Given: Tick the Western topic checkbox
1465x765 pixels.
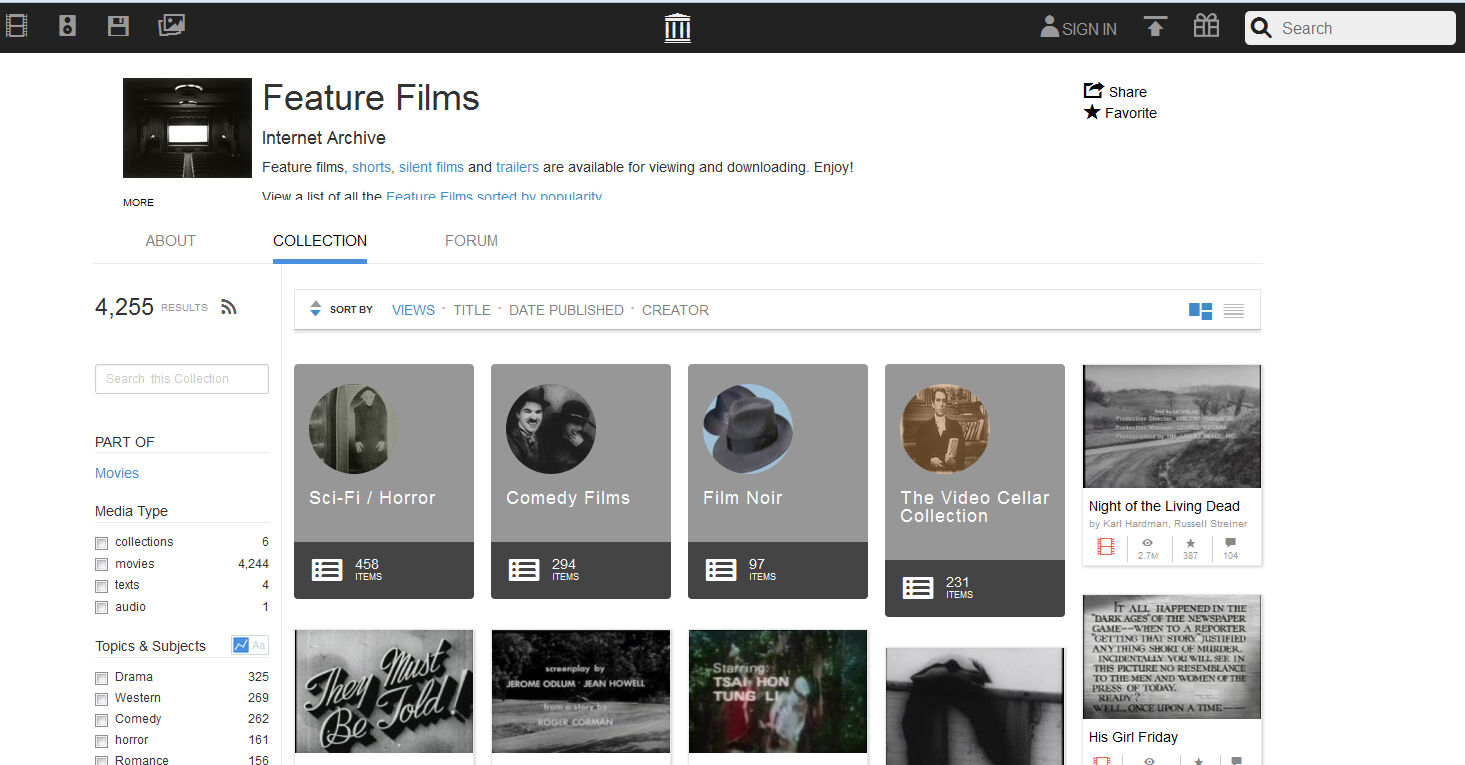Looking at the screenshot, I should 101,699.
